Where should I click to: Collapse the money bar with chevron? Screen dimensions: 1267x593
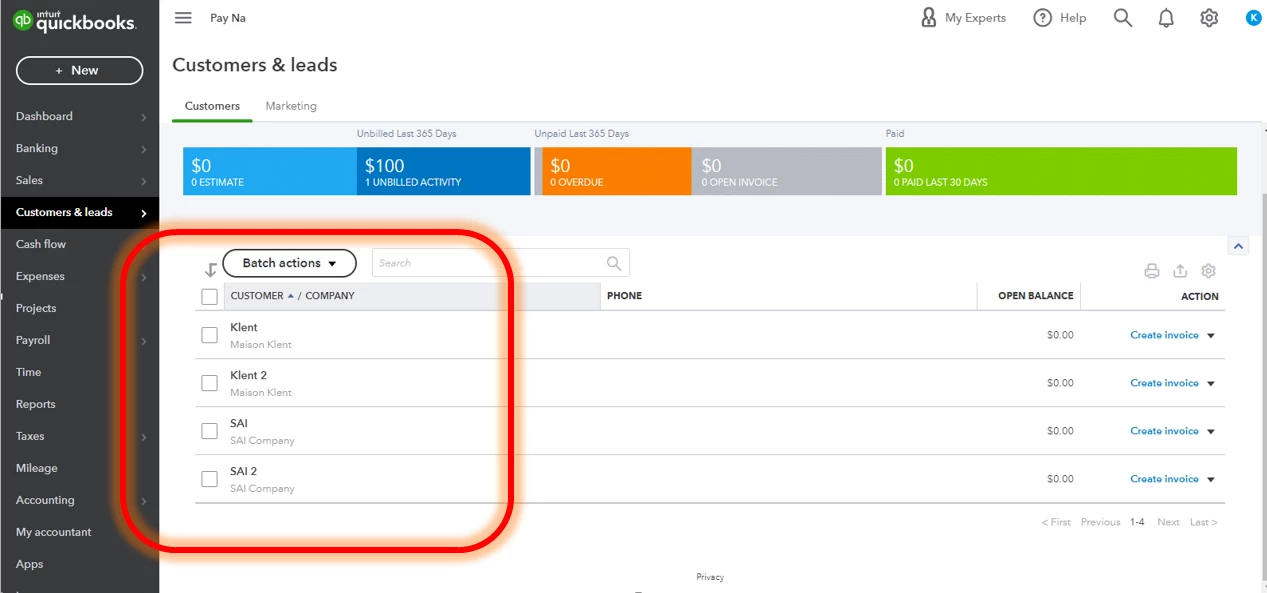pos(1238,246)
